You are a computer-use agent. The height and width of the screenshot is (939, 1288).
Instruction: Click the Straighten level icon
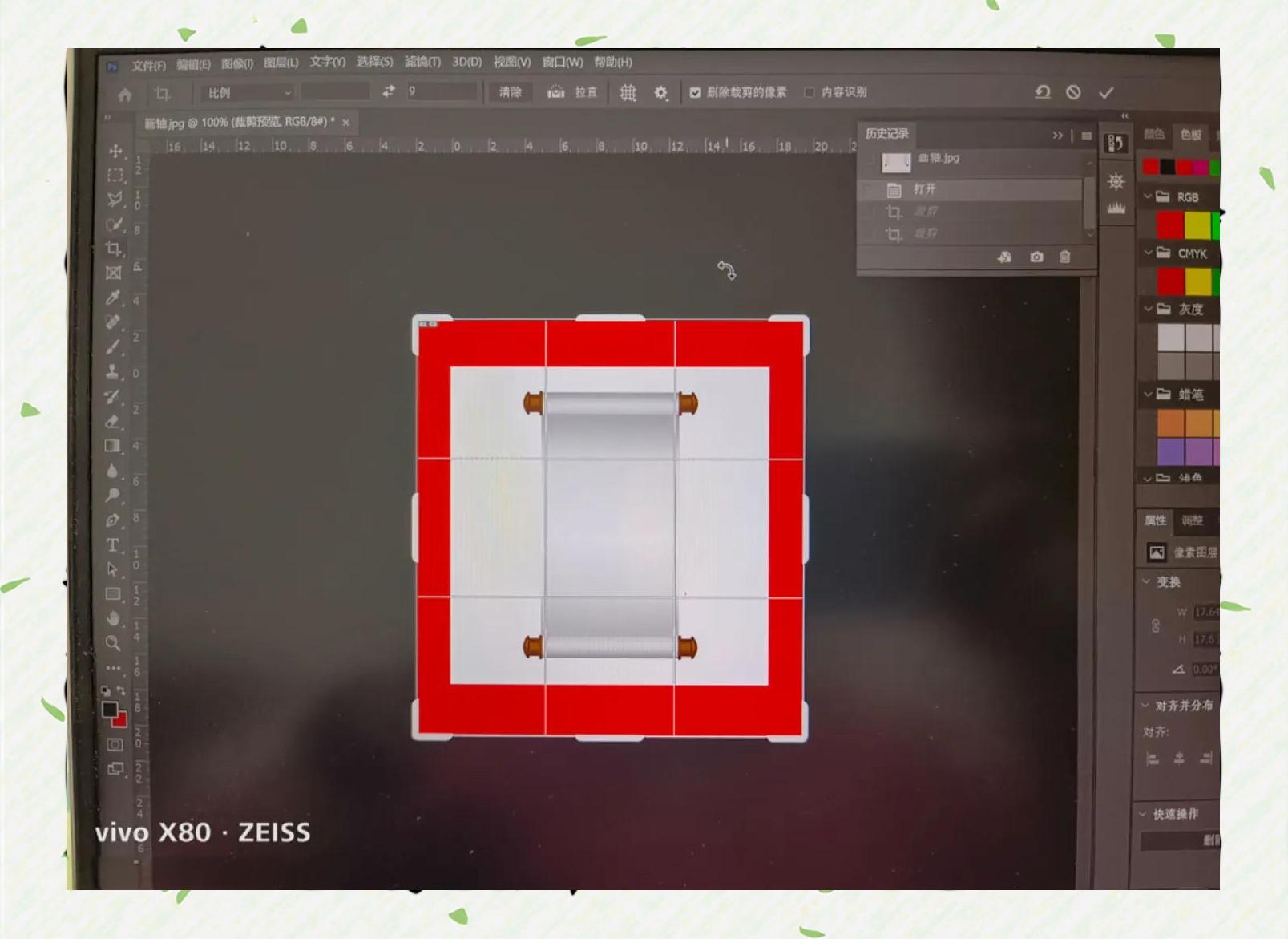coord(555,92)
